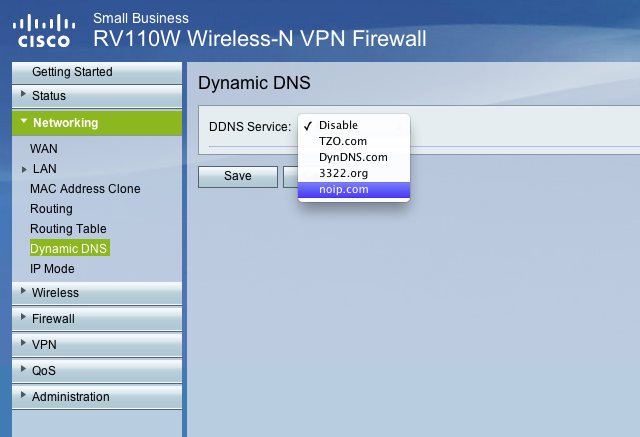Expand the LAN submenu arrow
Viewport: 640px width, 437px height.
(24, 169)
